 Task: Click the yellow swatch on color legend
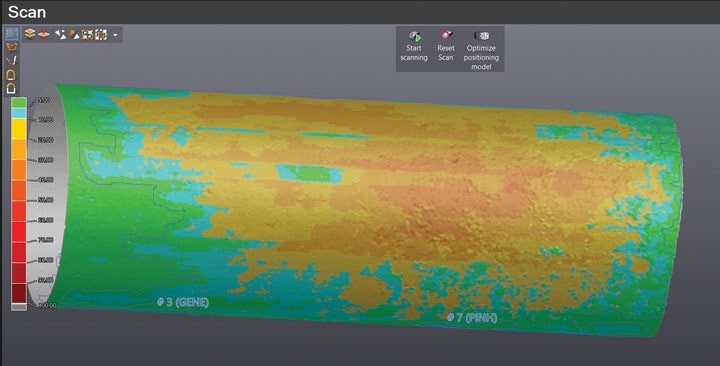(x=19, y=129)
